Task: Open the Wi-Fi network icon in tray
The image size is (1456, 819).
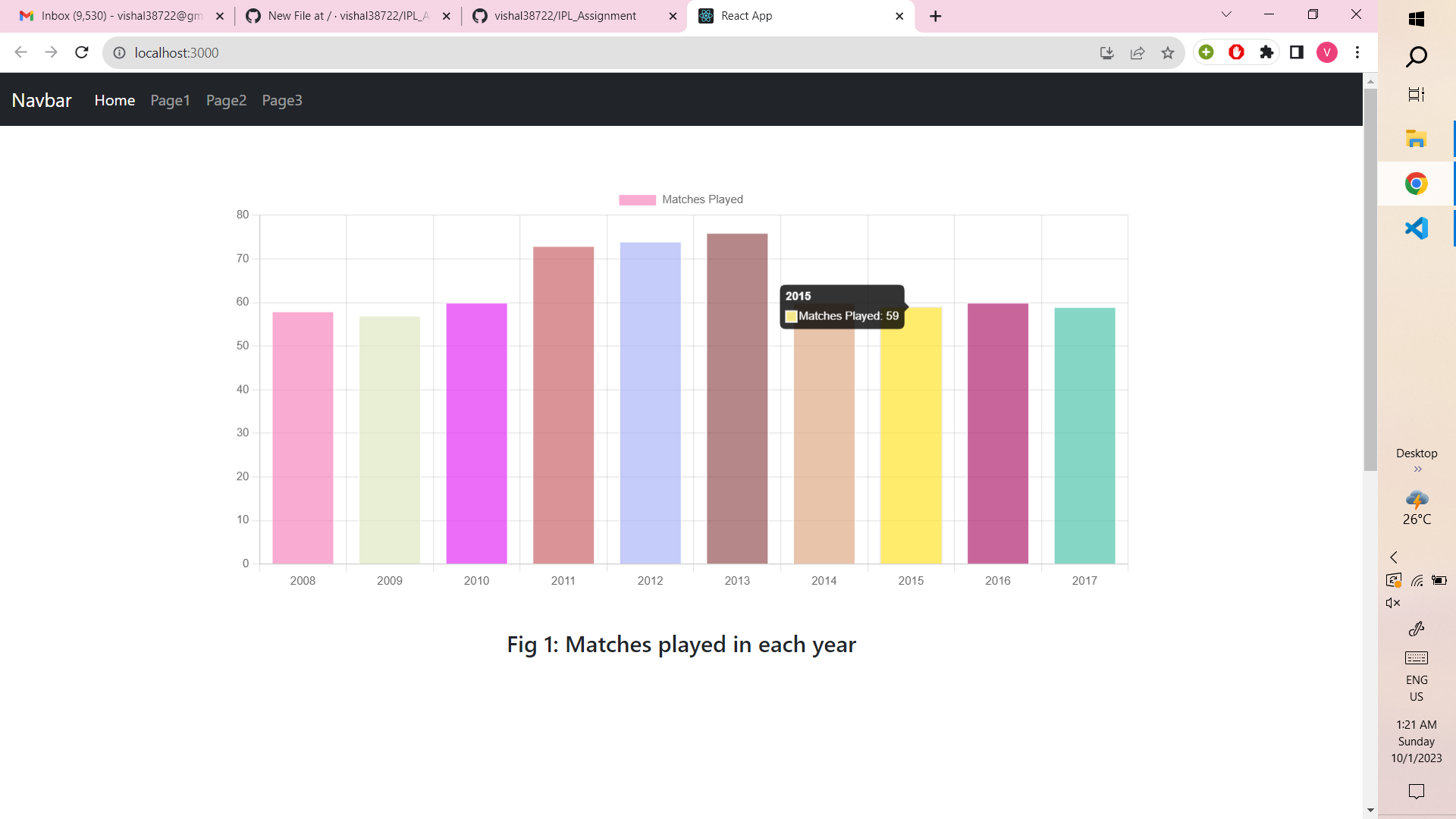Action: pos(1417,581)
